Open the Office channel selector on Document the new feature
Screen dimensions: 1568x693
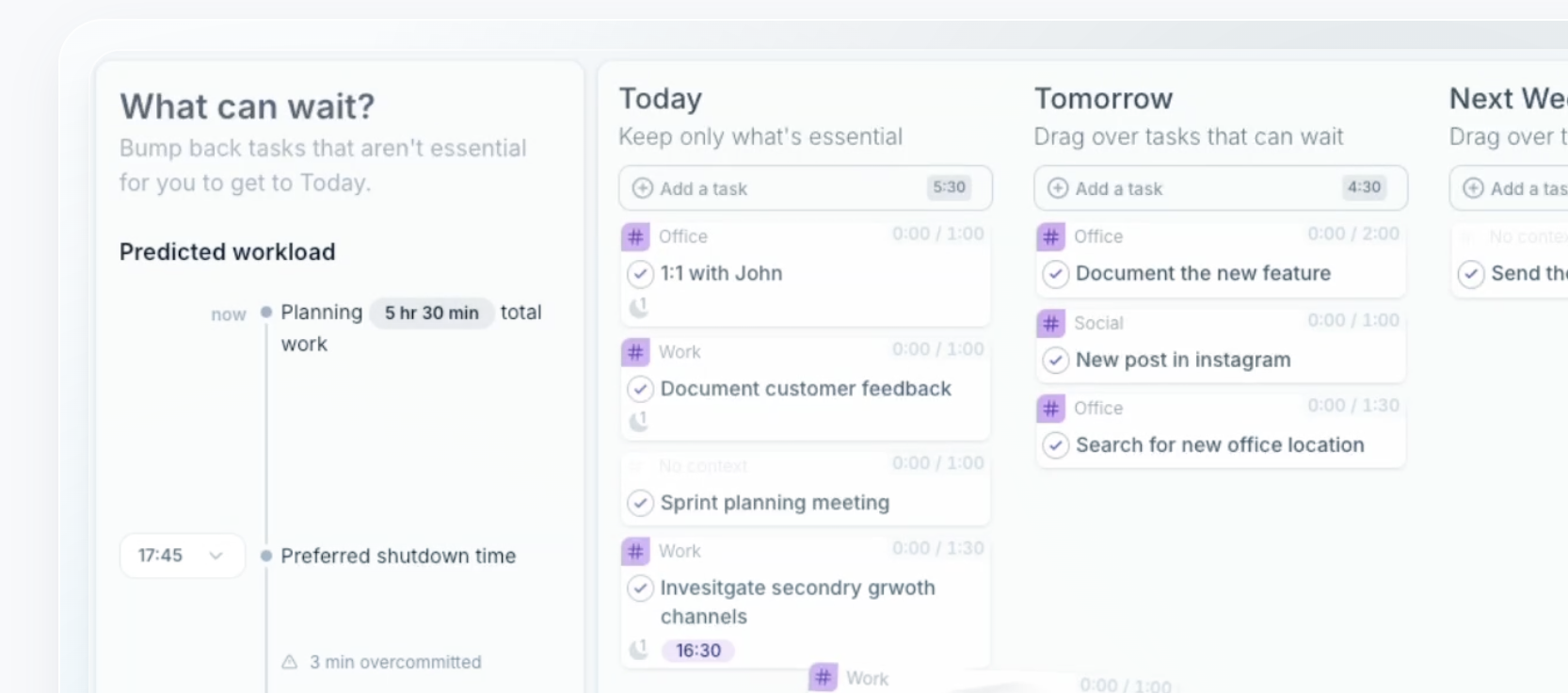coord(1097,236)
